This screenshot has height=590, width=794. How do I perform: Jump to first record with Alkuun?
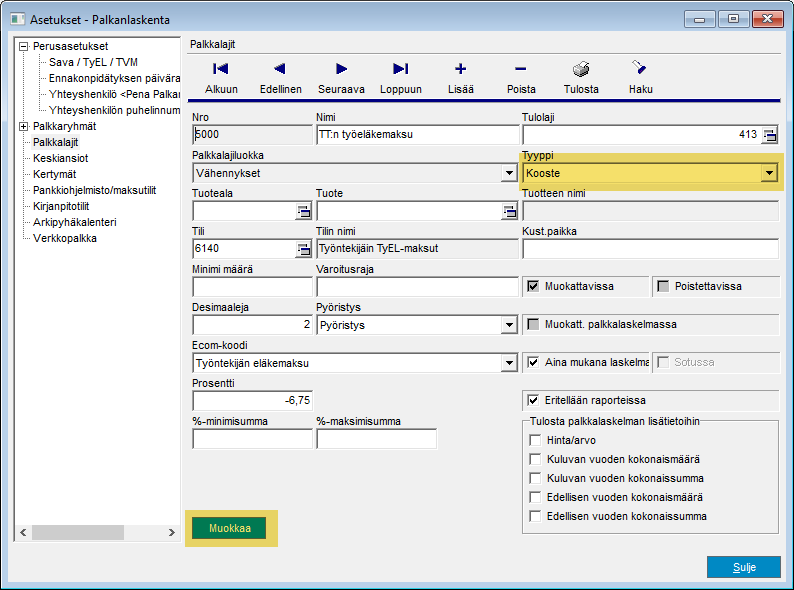(221, 77)
